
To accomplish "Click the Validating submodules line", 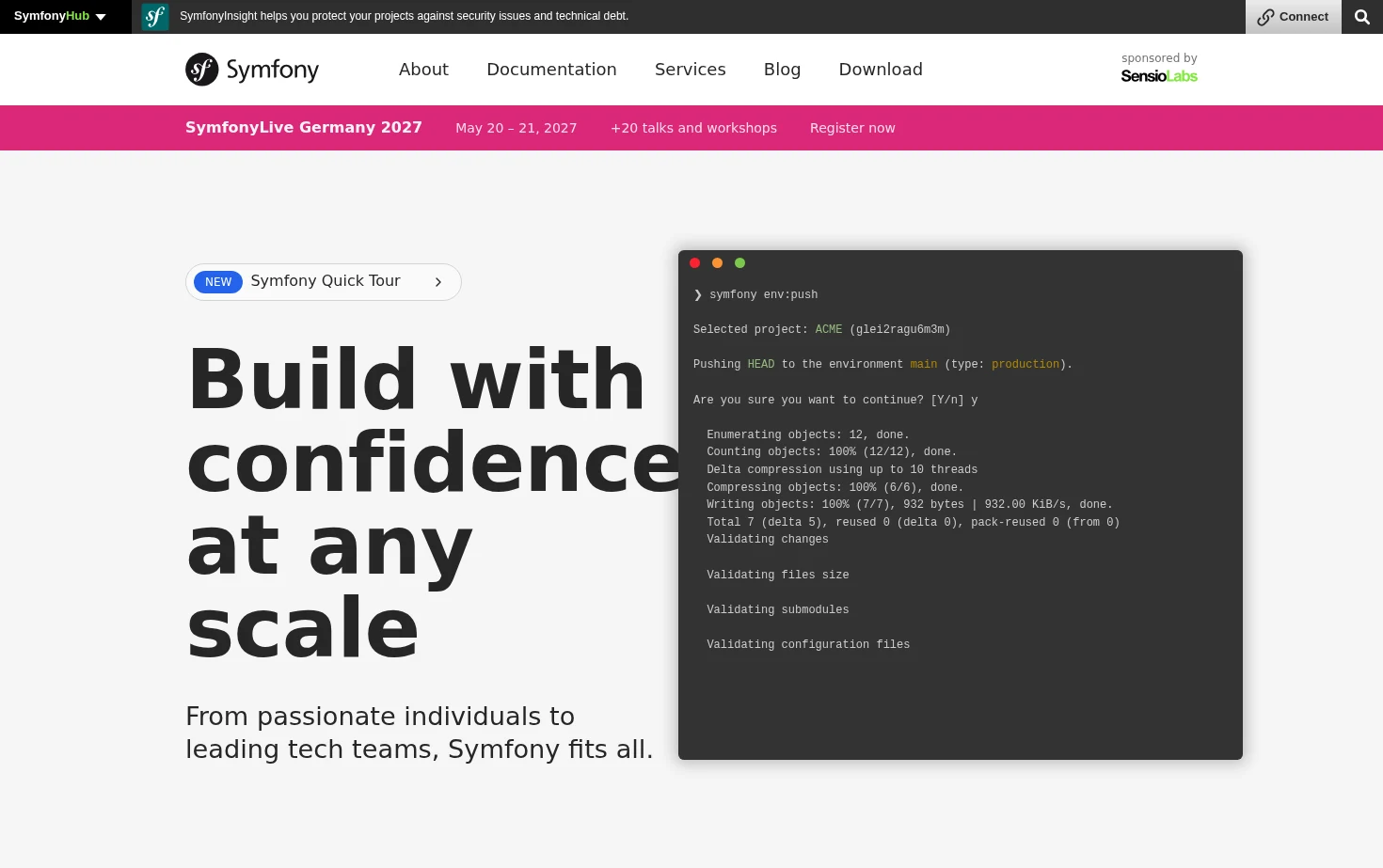I will point(778,609).
